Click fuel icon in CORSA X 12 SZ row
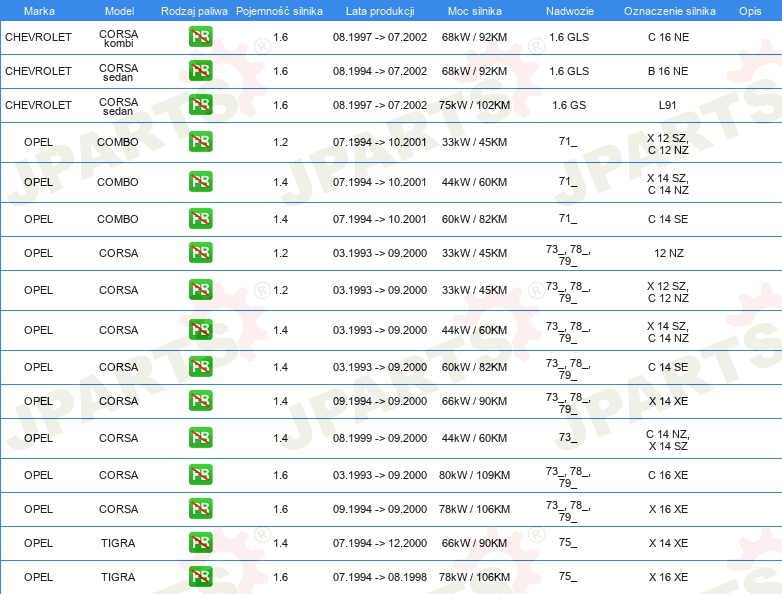Image resolution: width=782 pixels, height=594 pixels. [x=200, y=290]
